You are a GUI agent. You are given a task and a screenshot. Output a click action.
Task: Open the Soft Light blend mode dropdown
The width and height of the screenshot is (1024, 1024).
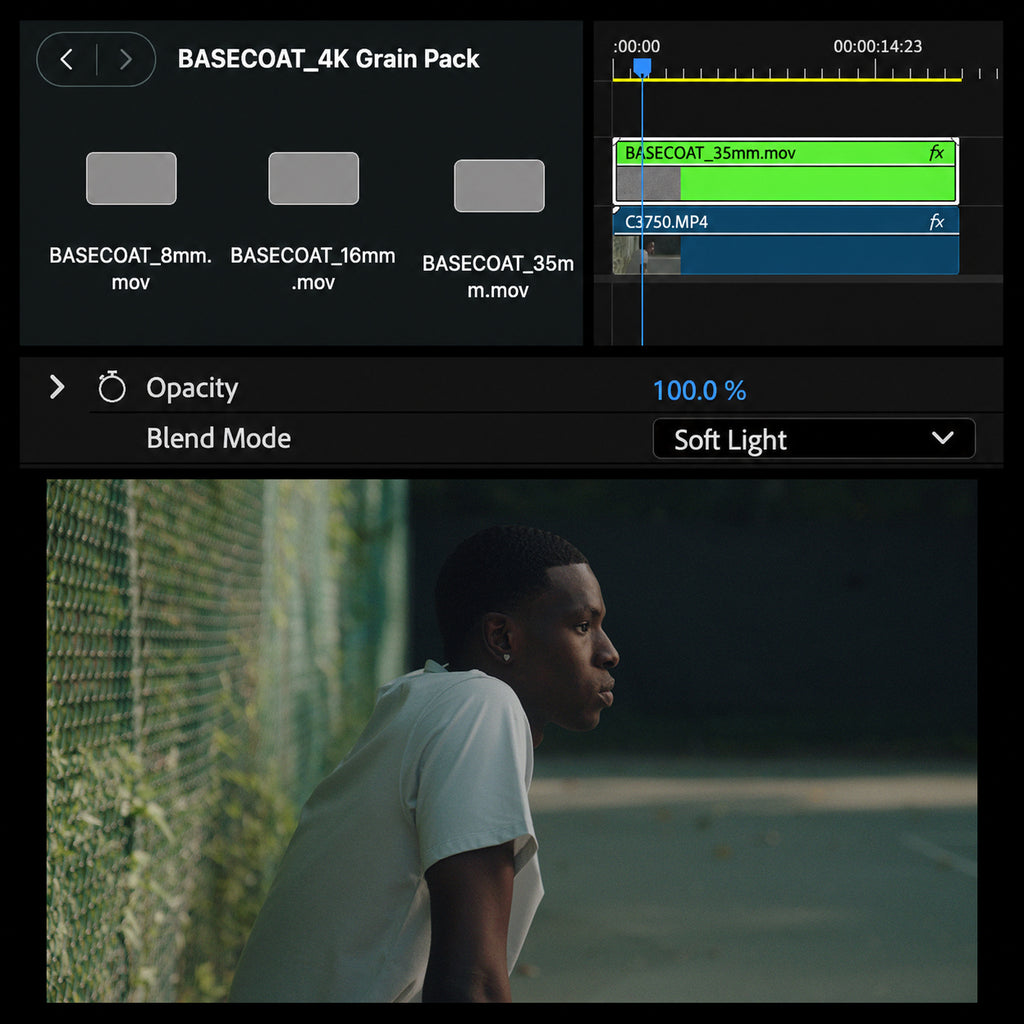(814, 439)
